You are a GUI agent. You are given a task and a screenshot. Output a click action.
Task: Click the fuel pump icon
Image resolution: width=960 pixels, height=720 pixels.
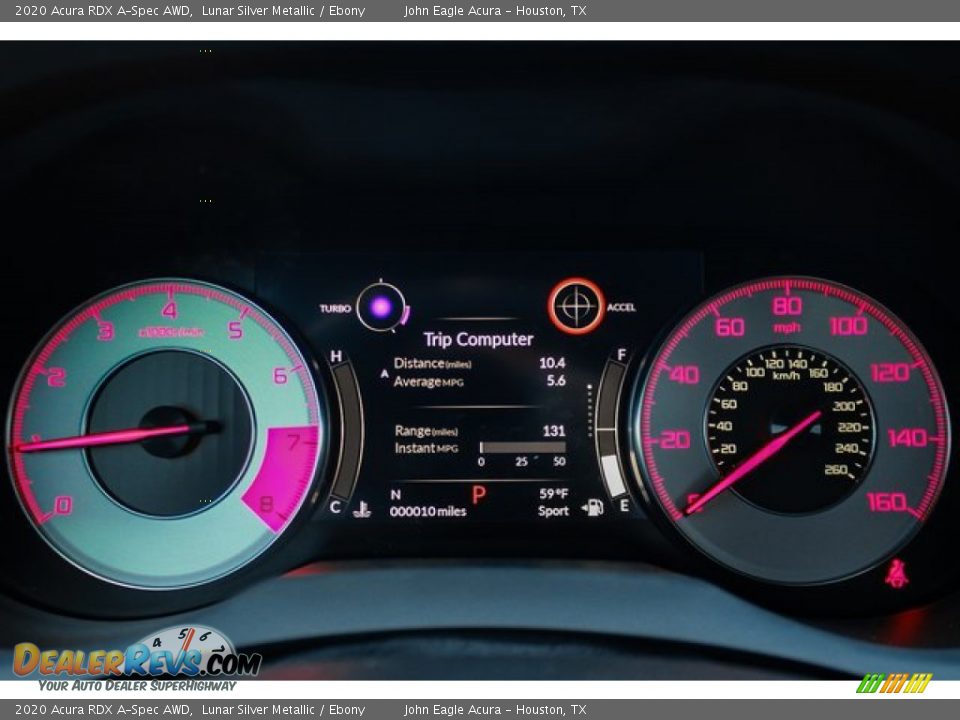pyautogui.click(x=593, y=508)
